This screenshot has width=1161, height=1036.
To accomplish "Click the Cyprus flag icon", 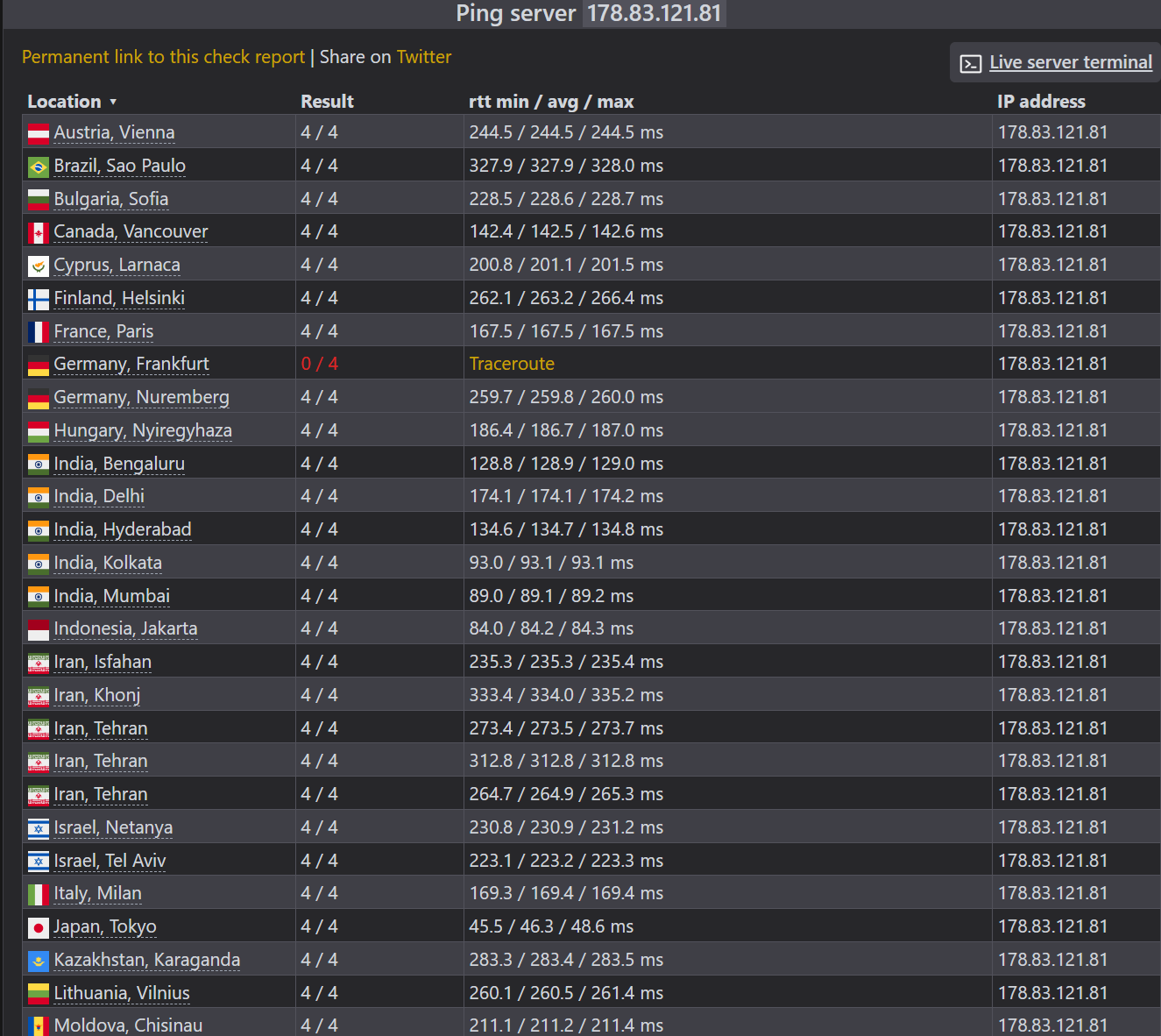I will (39, 266).
